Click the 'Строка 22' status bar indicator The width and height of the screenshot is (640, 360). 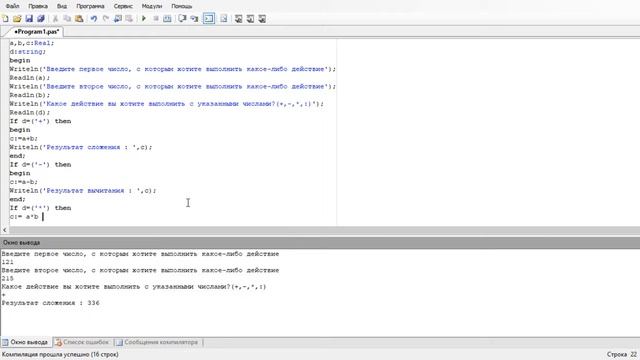click(622, 354)
